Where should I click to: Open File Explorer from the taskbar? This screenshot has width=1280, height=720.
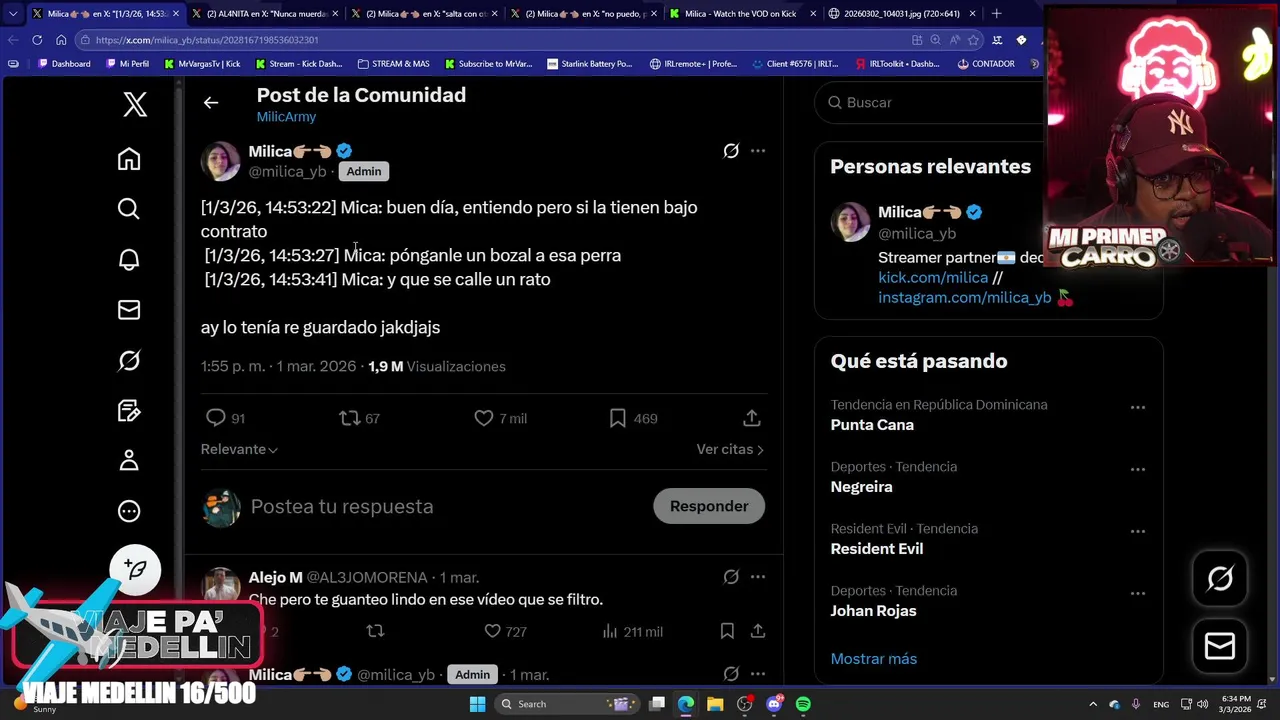tap(715, 704)
